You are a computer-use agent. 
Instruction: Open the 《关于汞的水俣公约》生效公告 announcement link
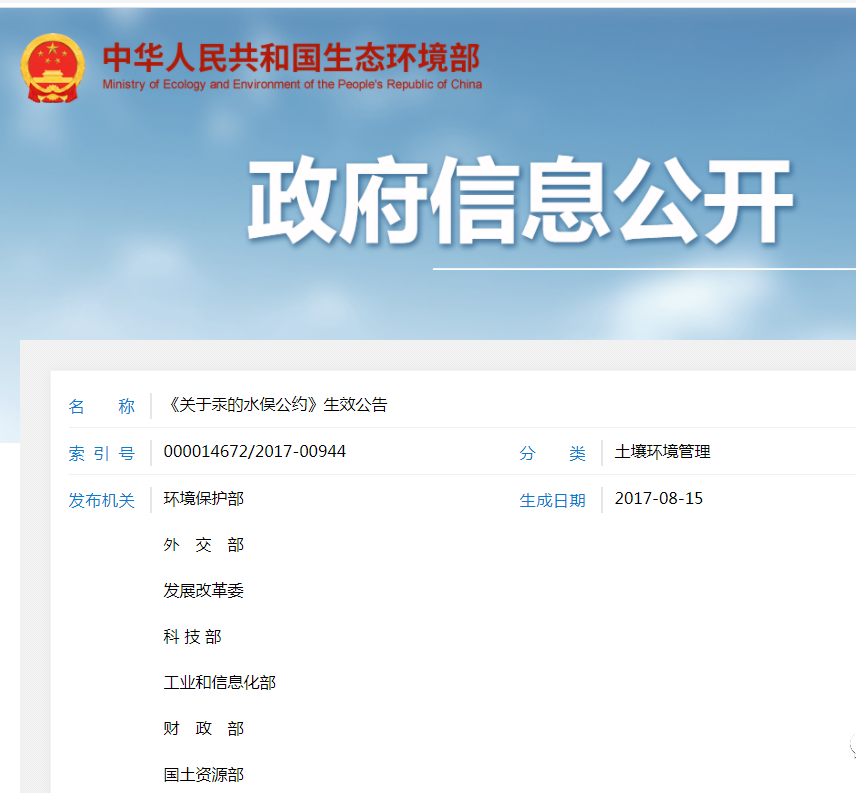[279, 405]
